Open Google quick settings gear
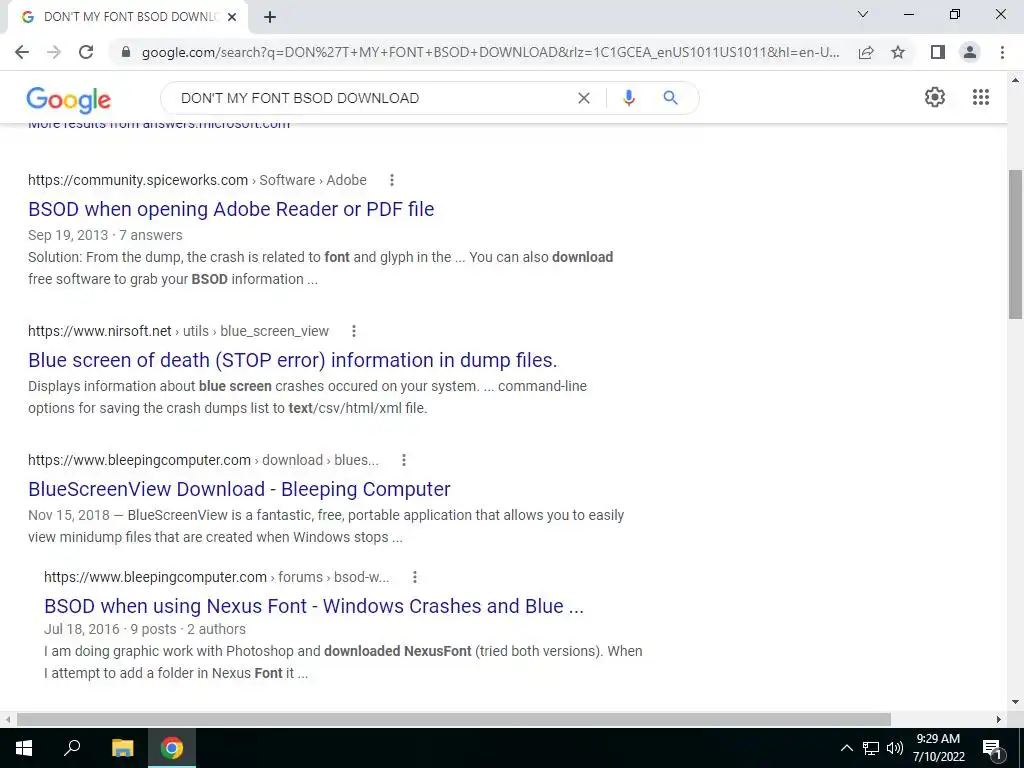The image size is (1024, 768). point(935,97)
